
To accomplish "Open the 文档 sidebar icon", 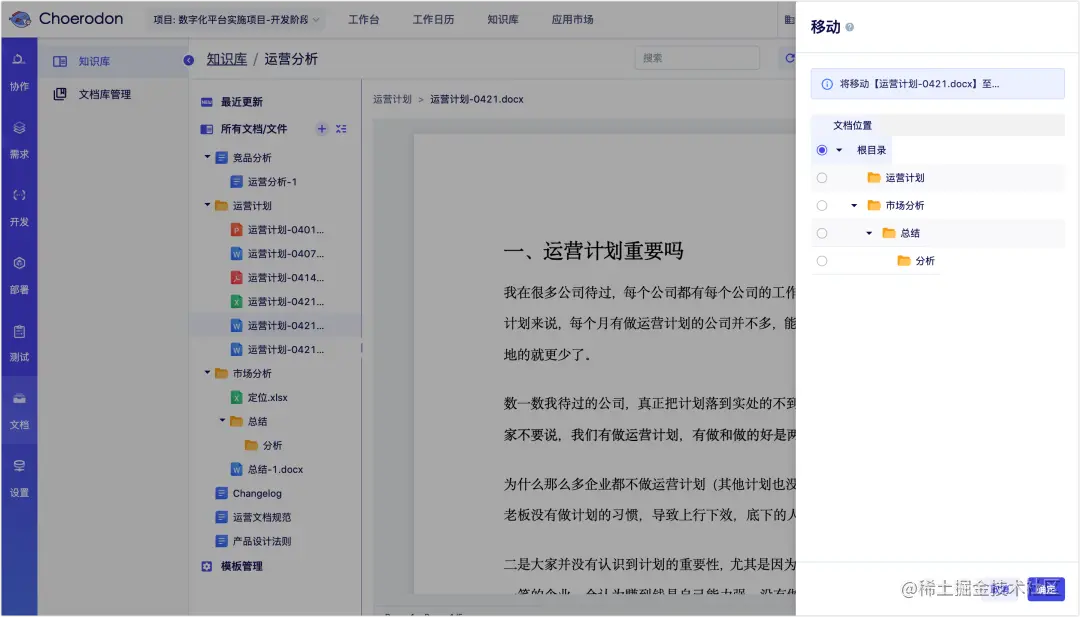I will 19,399.
